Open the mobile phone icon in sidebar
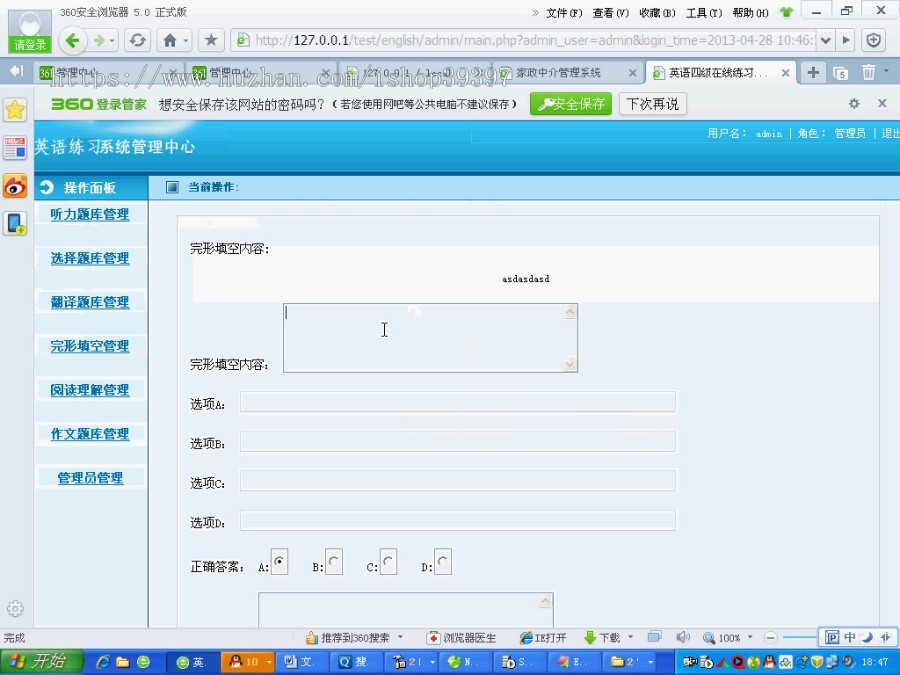This screenshot has width=900, height=675. pyautogui.click(x=15, y=223)
